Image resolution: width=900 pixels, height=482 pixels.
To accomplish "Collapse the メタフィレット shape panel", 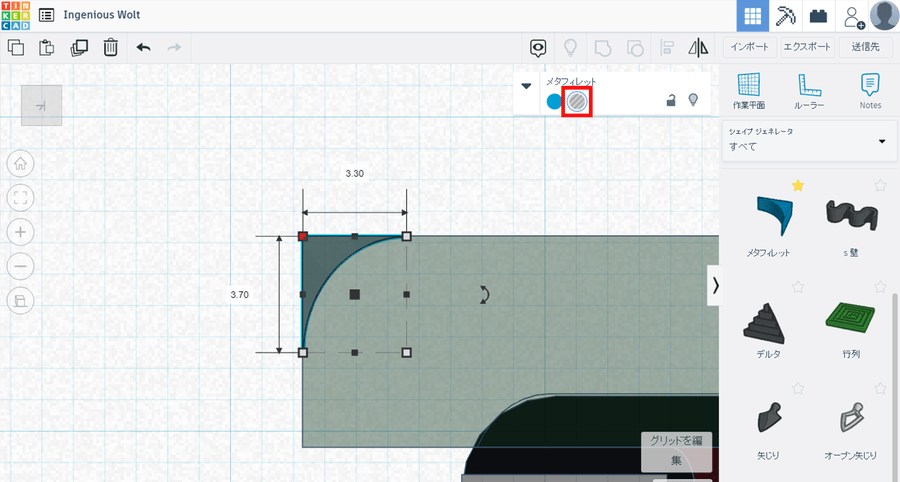I will (x=527, y=86).
